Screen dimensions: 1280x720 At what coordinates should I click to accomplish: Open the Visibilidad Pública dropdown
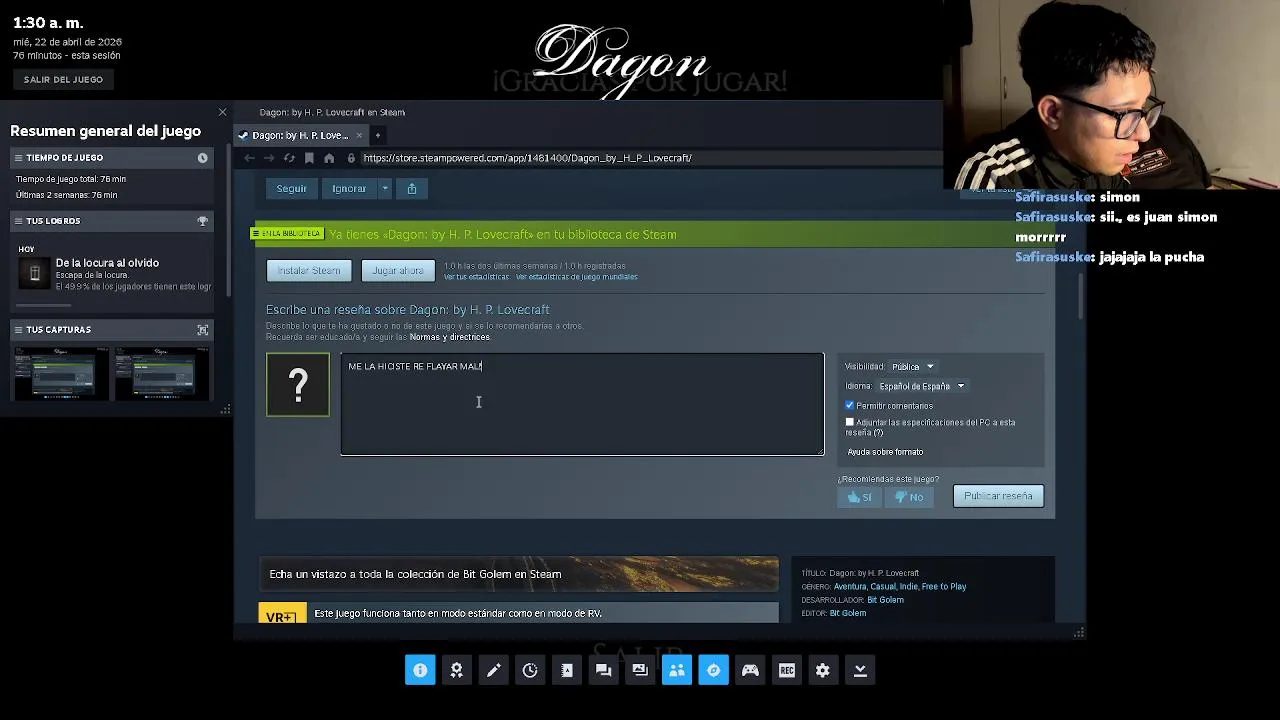(912, 367)
